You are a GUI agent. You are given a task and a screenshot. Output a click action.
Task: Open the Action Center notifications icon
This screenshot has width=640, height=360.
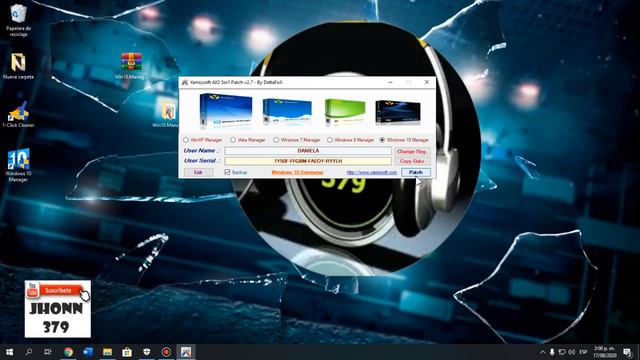tap(627, 352)
